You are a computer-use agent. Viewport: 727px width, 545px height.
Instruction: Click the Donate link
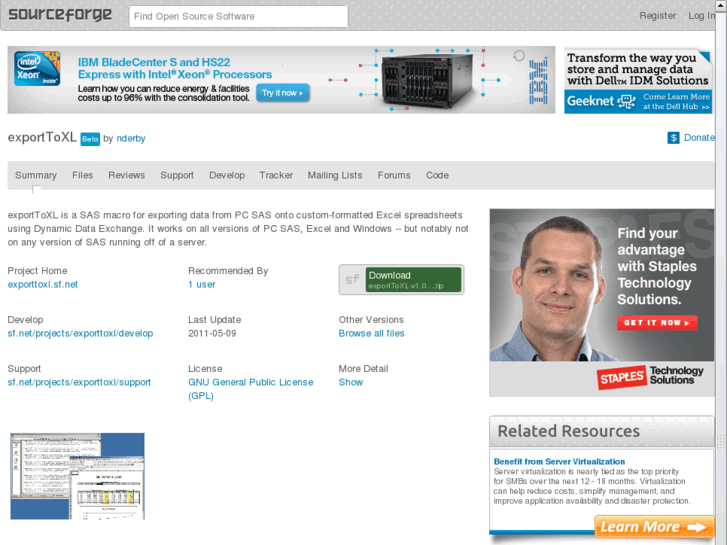(x=699, y=138)
